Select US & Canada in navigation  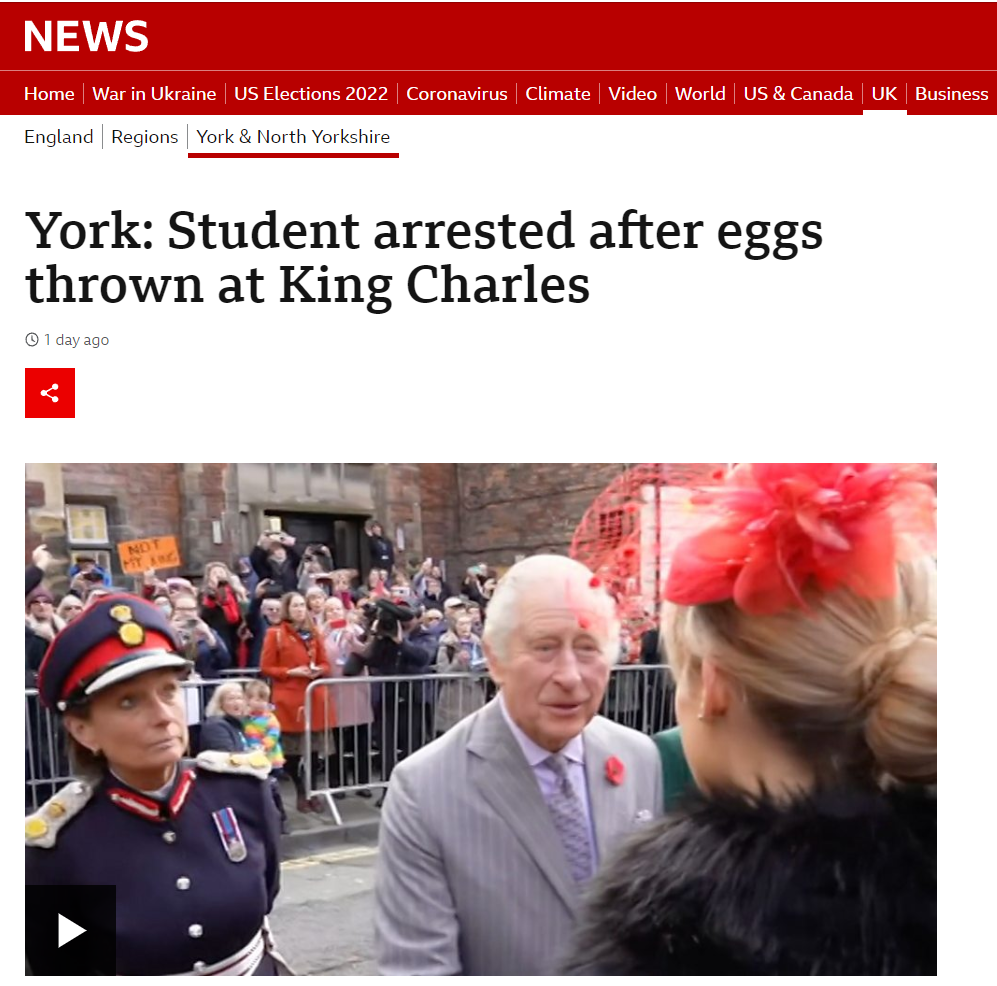pos(798,93)
